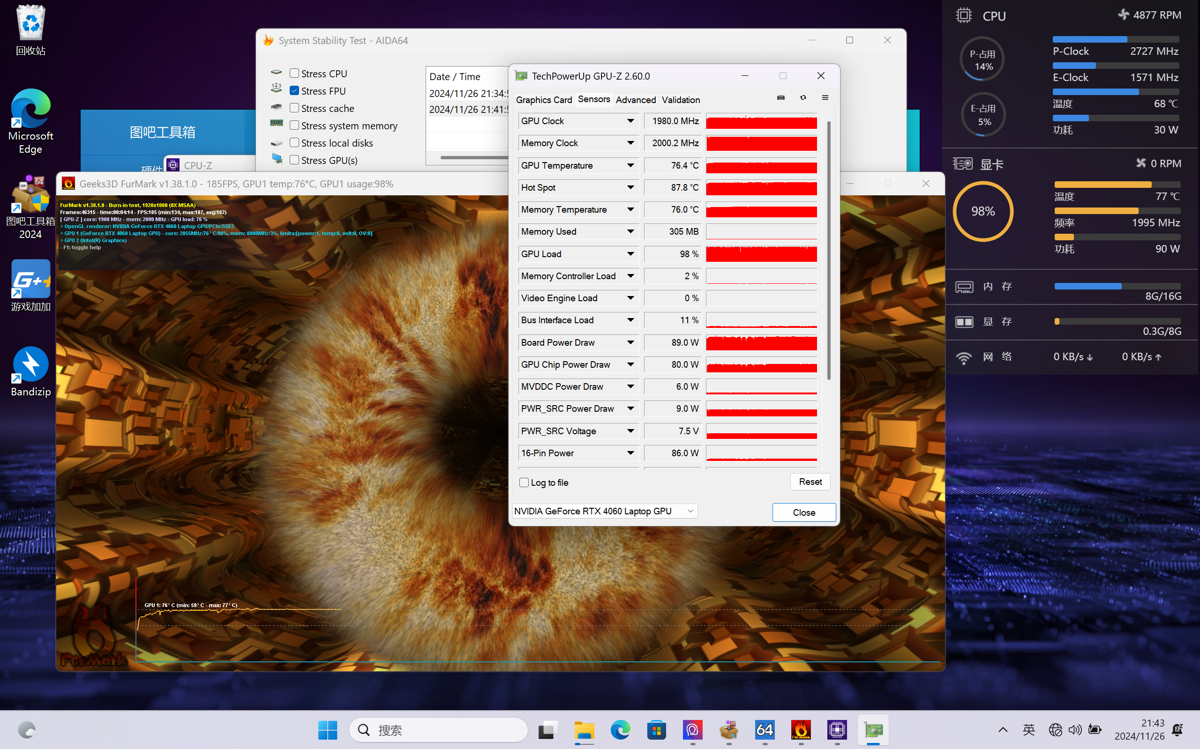The image size is (1200, 749).
Task: Click the P-占用 14% ring gauge
Action: point(983,60)
